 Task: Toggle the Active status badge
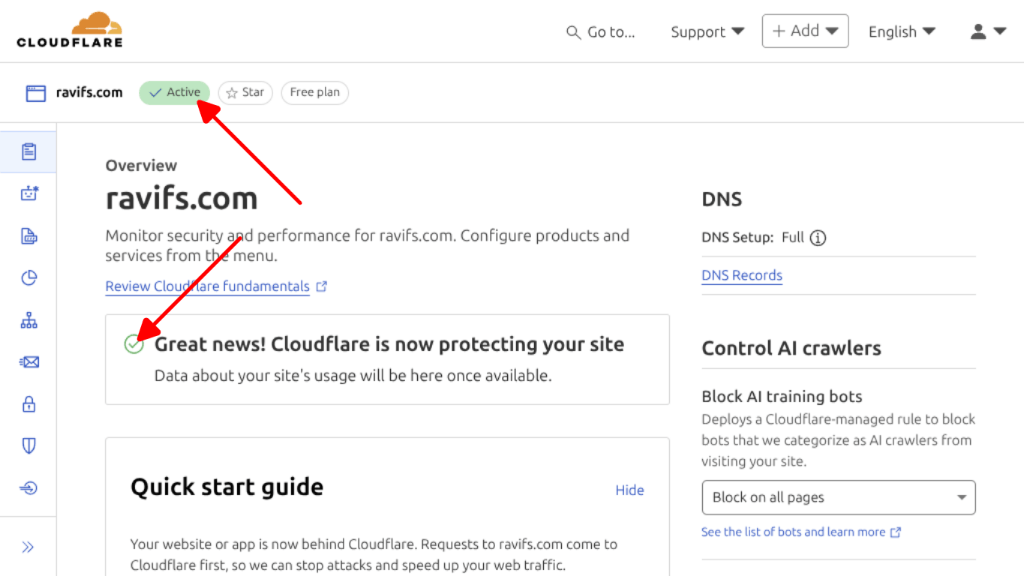174,92
